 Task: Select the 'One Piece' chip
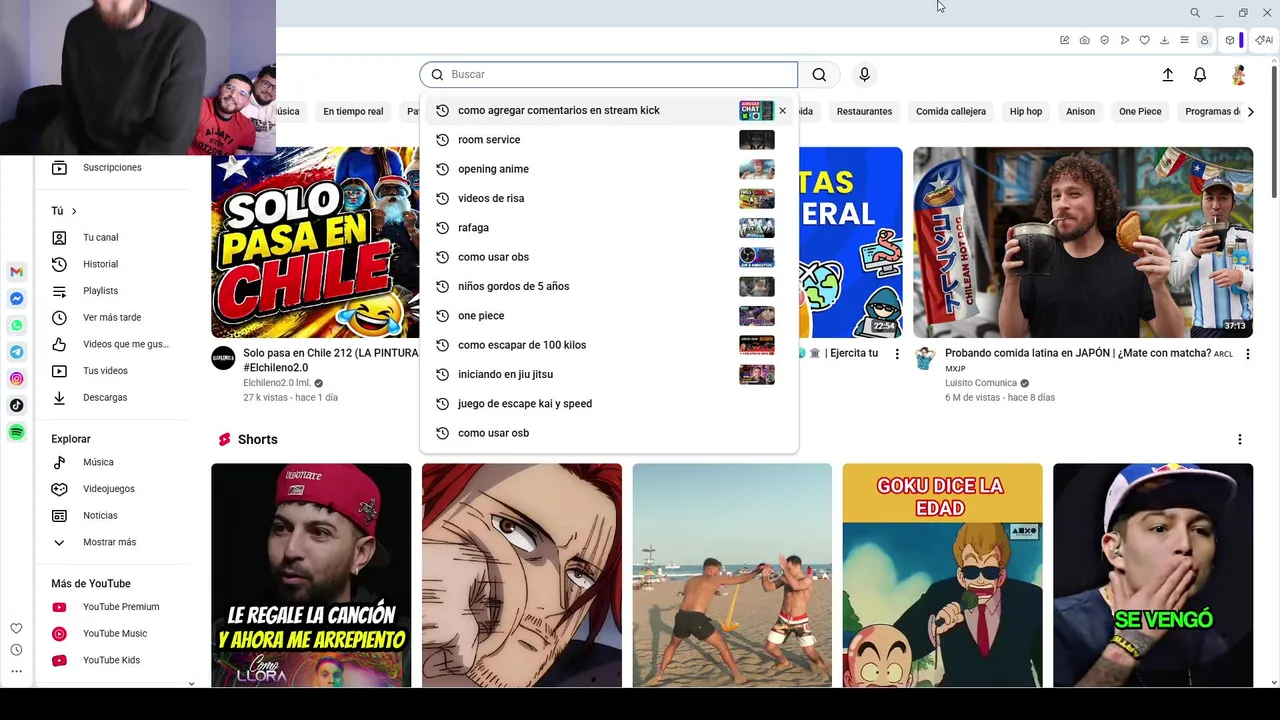click(x=1140, y=111)
